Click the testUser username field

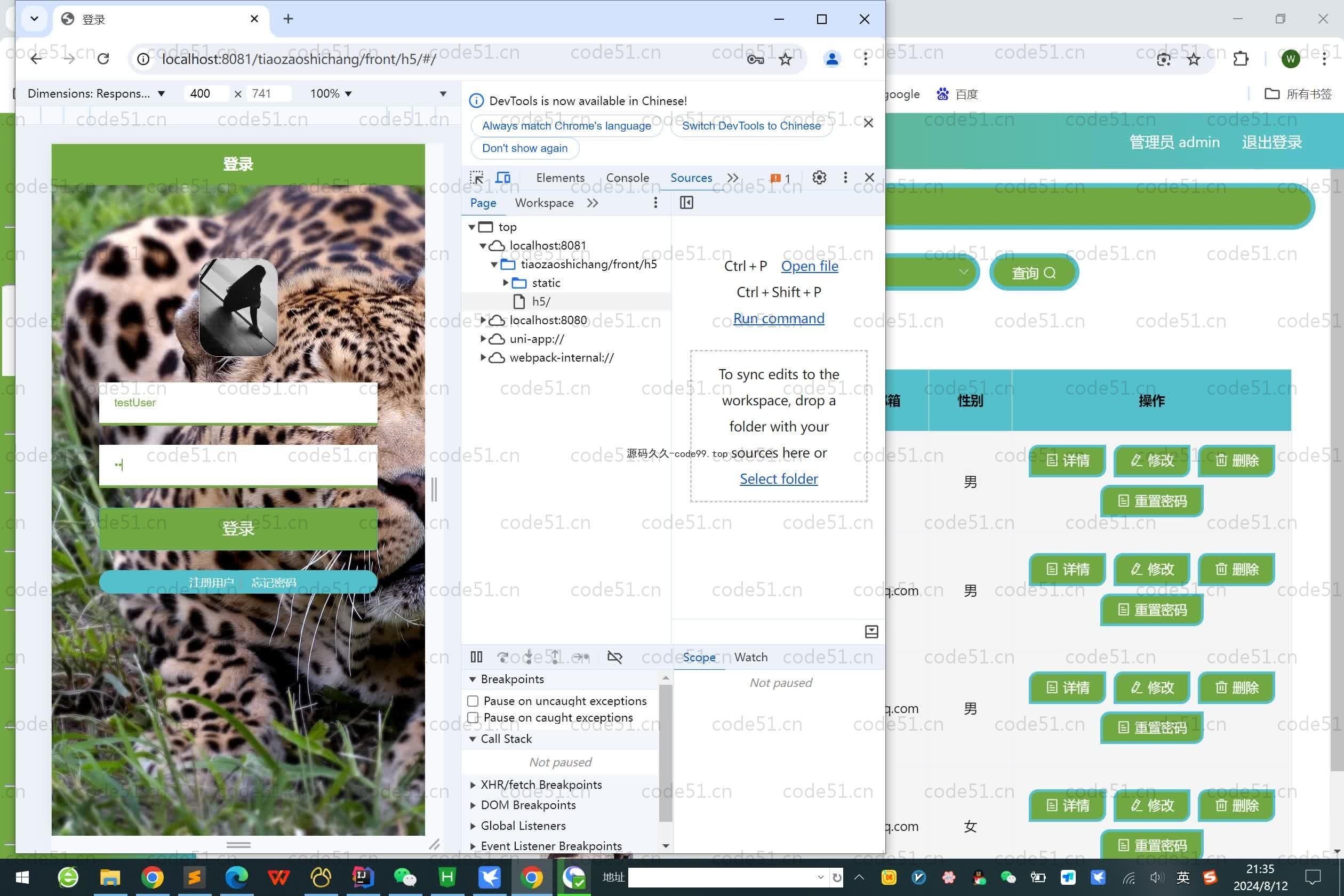238,403
